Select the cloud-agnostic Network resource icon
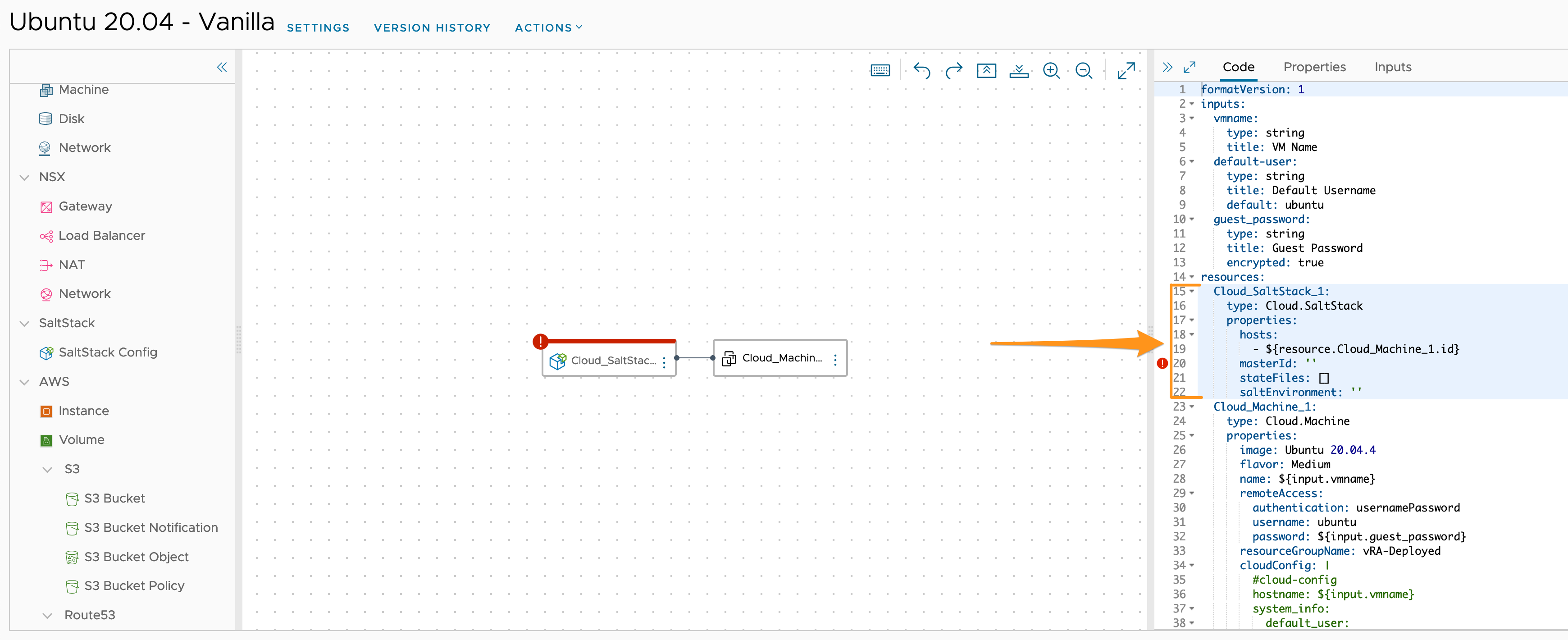 pos(46,148)
